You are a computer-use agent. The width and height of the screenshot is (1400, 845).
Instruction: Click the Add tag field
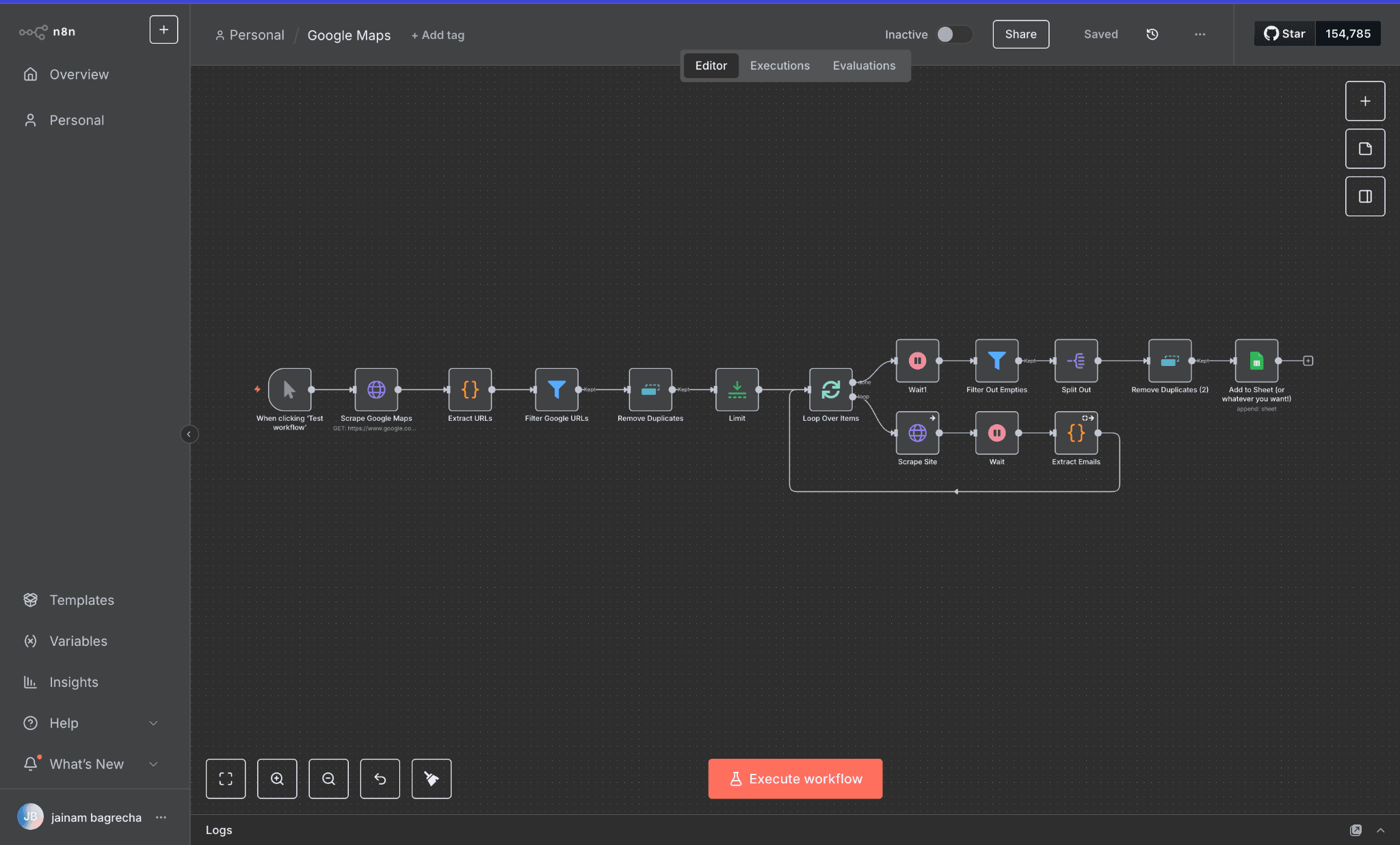[438, 35]
